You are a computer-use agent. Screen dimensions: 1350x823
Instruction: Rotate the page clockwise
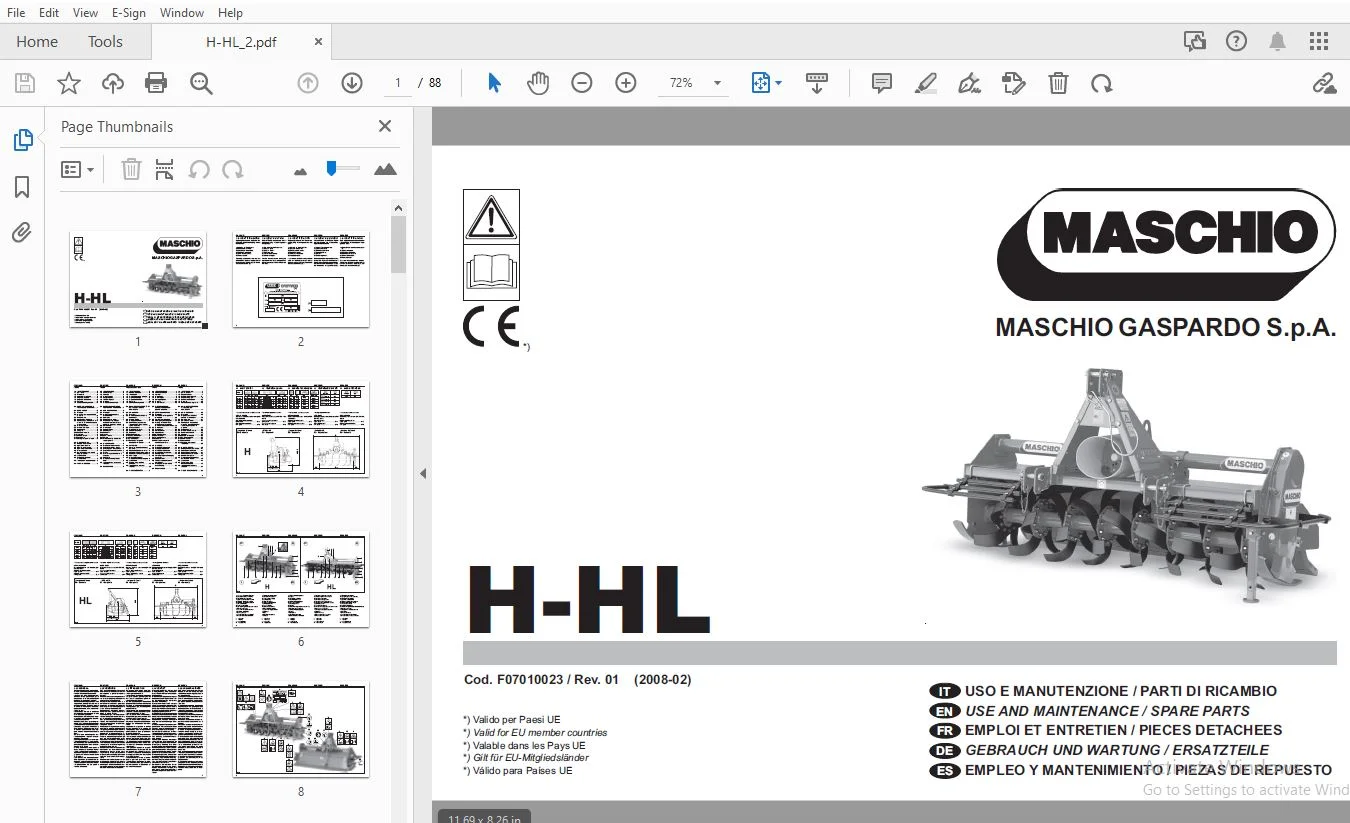click(1102, 83)
